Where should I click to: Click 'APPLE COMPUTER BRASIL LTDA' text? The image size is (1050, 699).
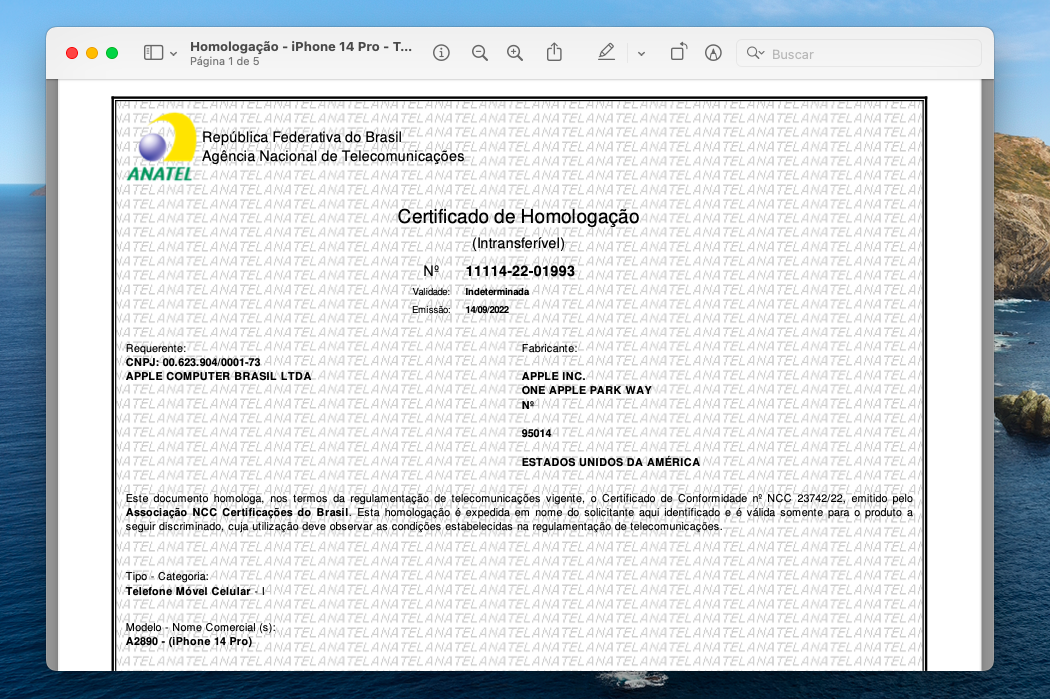pyautogui.click(x=219, y=376)
